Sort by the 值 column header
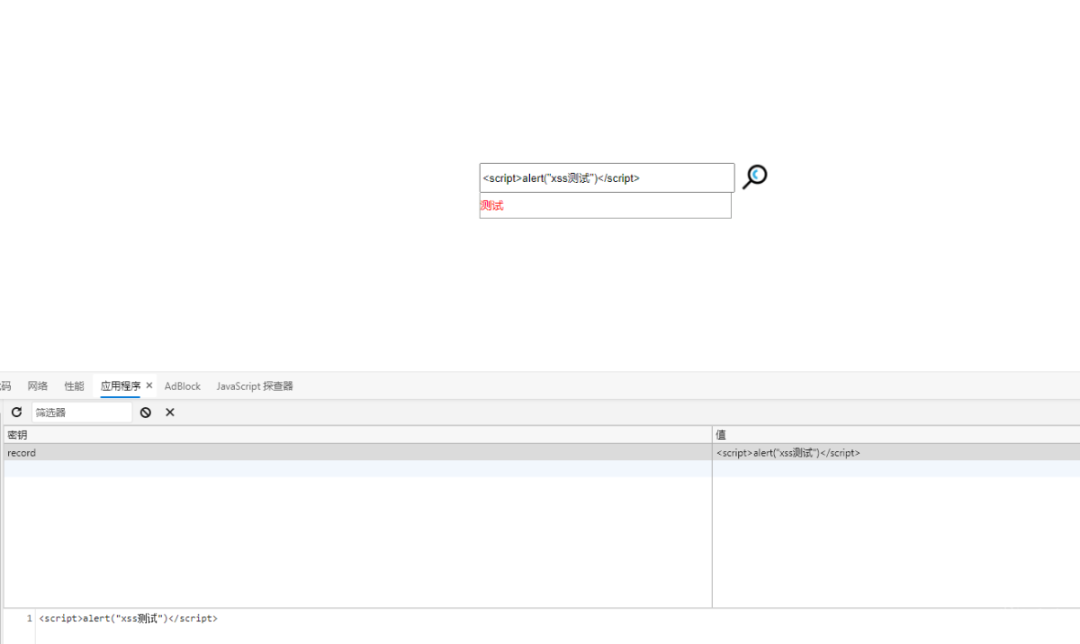This screenshot has width=1080, height=644. [896, 435]
